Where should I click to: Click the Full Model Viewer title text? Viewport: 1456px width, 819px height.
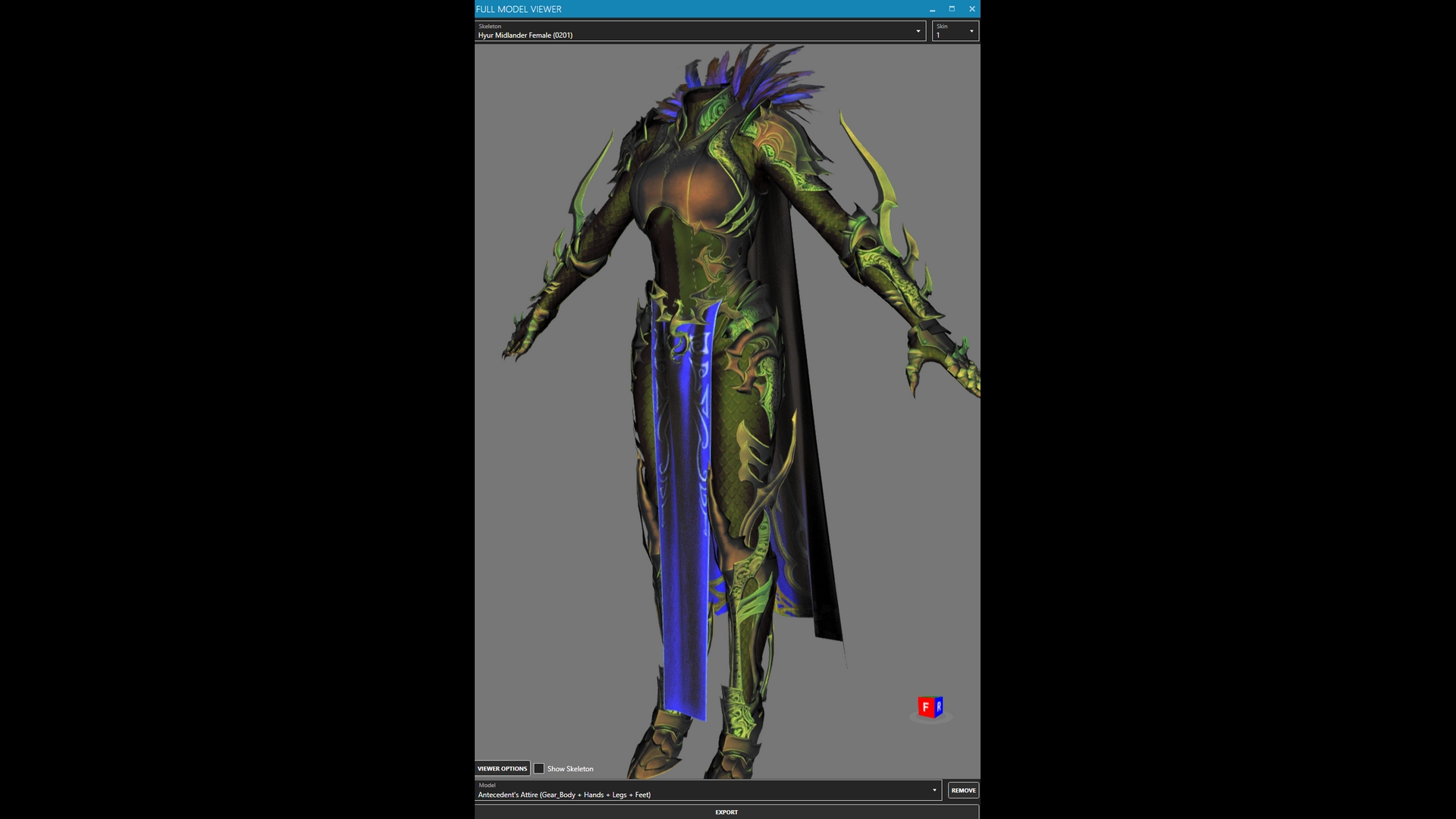(519, 9)
